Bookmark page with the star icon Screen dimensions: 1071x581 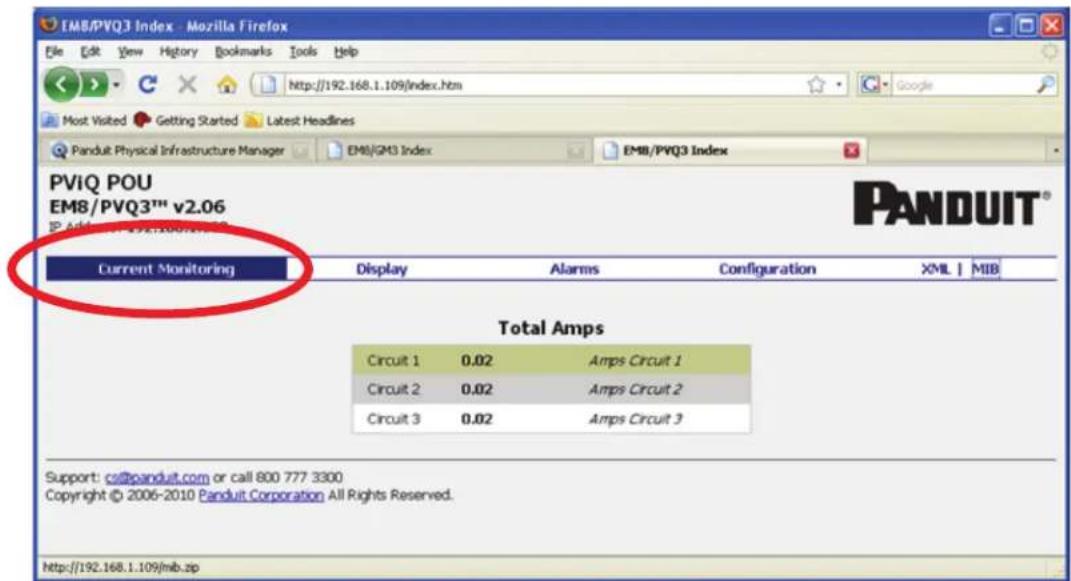point(816,85)
